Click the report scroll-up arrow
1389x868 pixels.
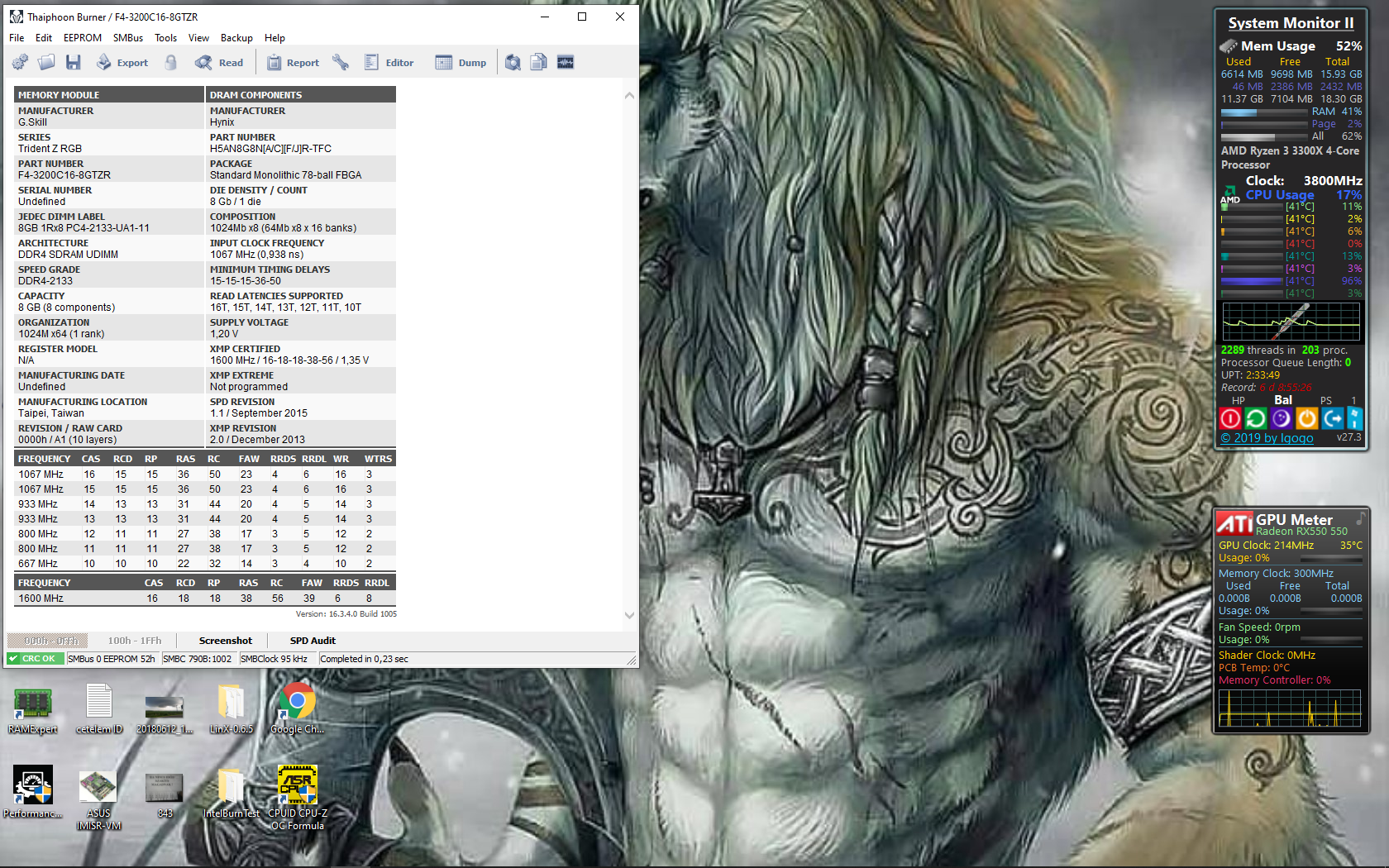(629, 96)
